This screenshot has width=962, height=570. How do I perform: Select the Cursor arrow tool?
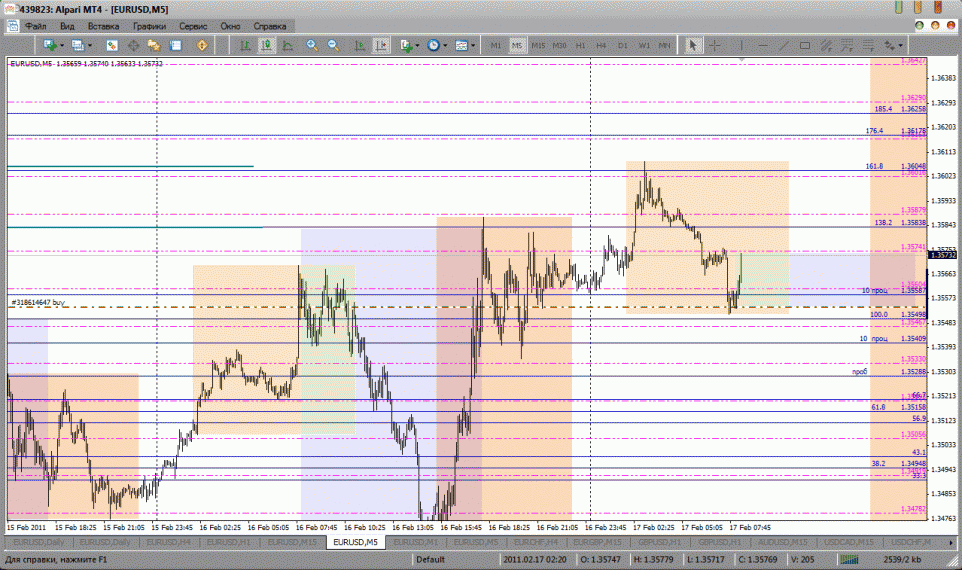pos(693,45)
